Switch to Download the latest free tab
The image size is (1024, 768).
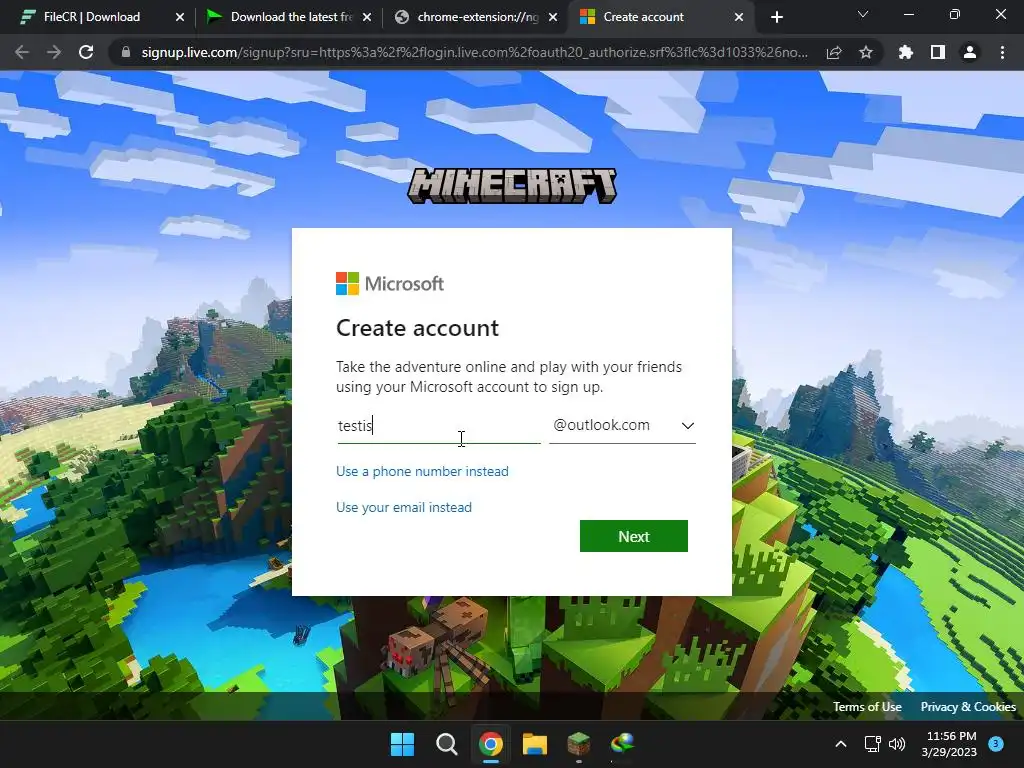click(x=289, y=17)
